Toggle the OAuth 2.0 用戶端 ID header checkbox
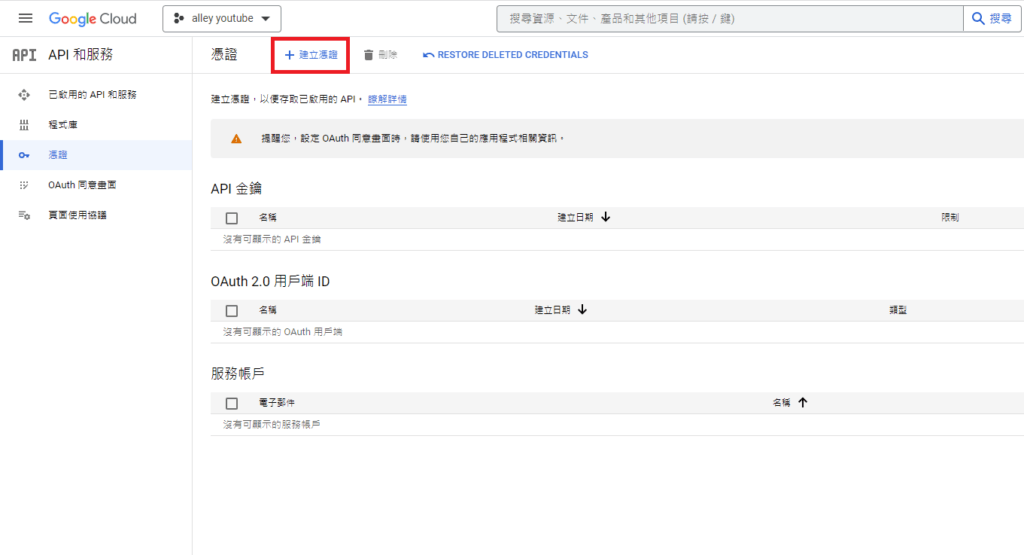Image resolution: width=1024 pixels, height=555 pixels. (232, 310)
